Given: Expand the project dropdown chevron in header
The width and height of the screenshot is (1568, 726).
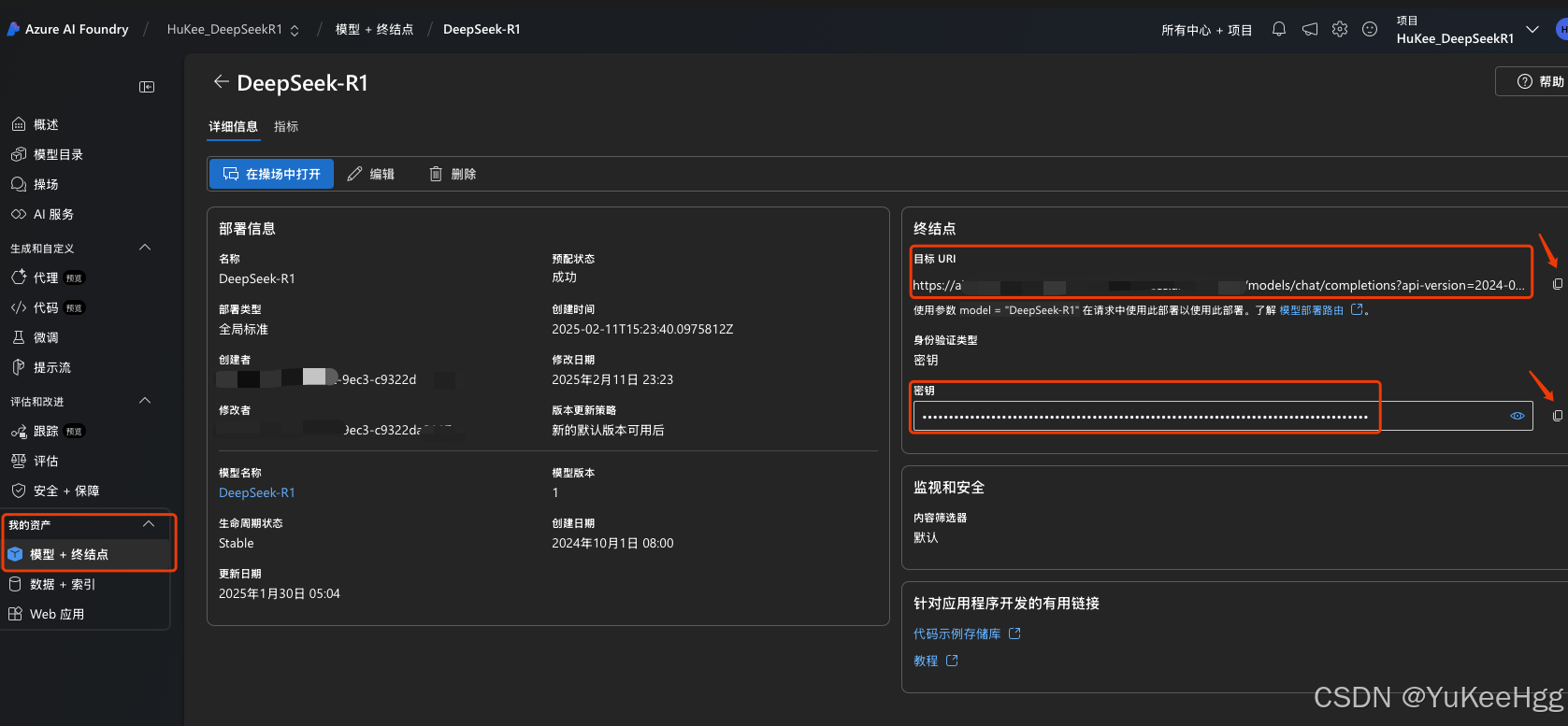Looking at the screenshot, I should click(x=1532, y=30).
